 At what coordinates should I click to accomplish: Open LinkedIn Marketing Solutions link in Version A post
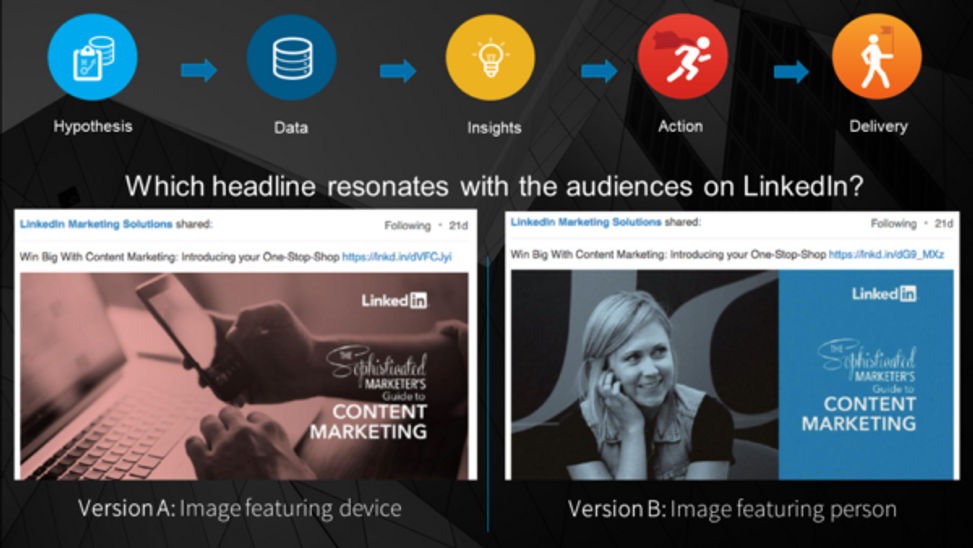pos(96,224)
